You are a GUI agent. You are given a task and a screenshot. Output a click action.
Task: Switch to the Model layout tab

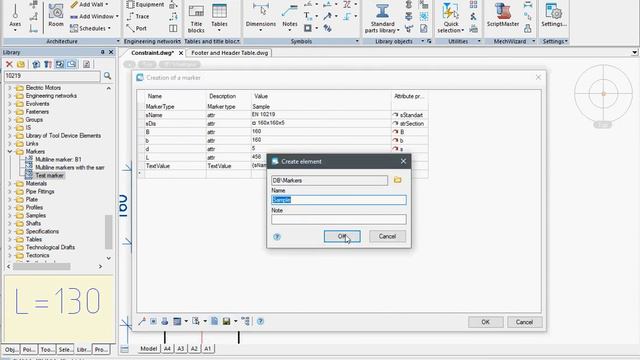pos(149,349)
